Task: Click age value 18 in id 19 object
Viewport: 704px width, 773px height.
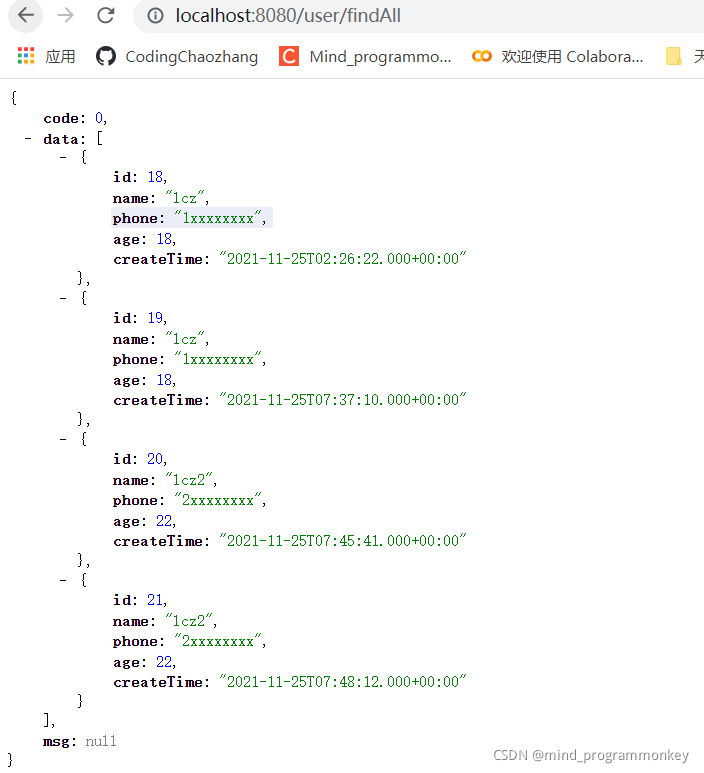Action: point(164,380)
